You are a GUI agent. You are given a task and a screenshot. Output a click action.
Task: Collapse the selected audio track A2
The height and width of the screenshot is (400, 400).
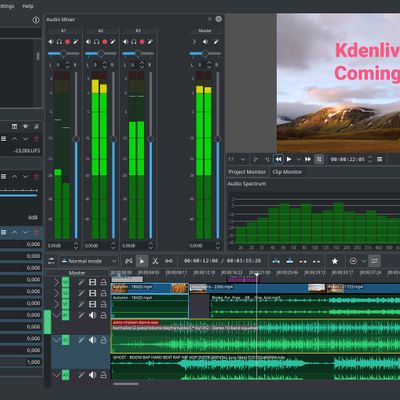tap(56, 340)
